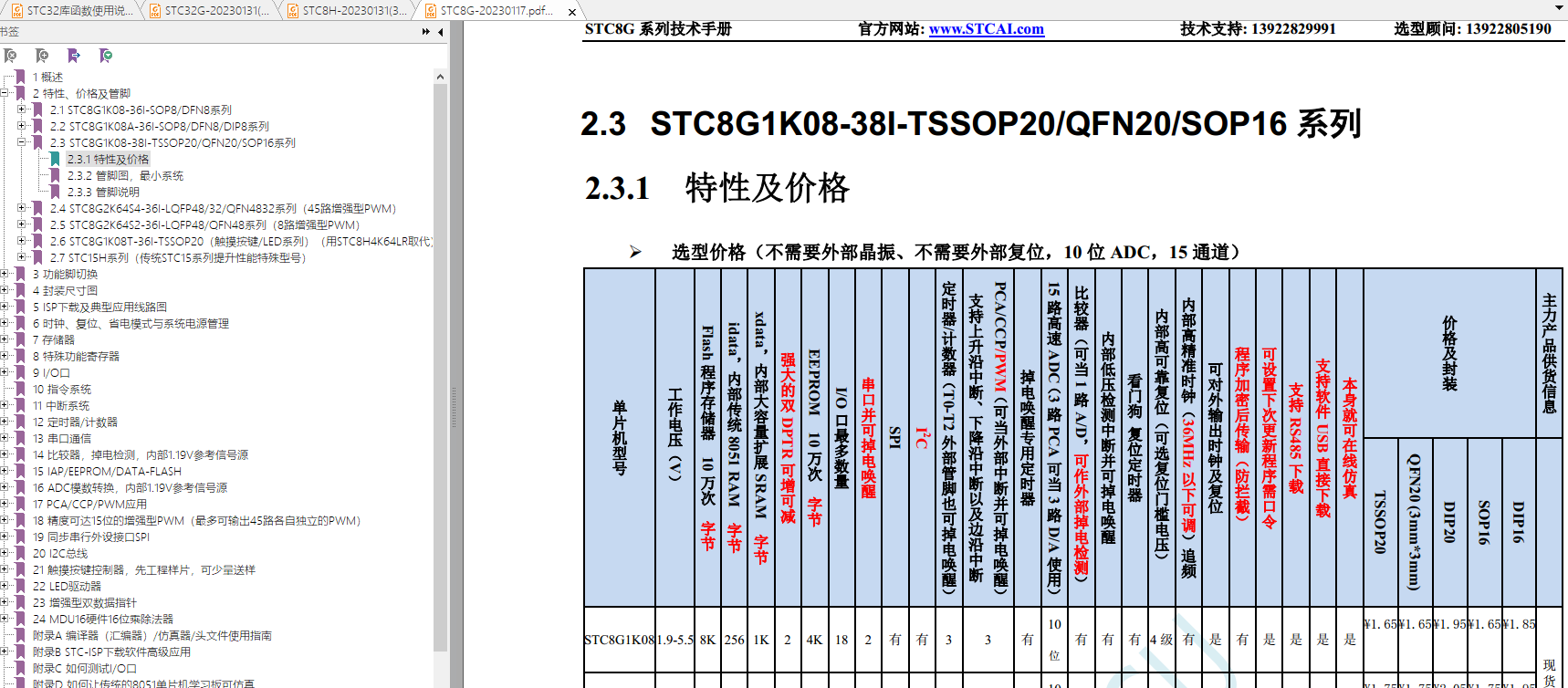Click the teal bookmark icon for 2.3.1

coord(56,159)
